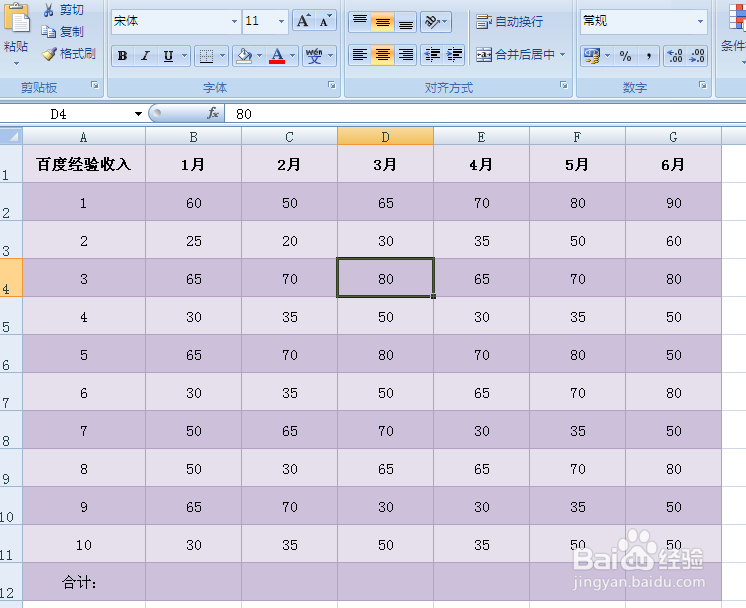Select the Format Painter brush
746x608 pixels.
49,54
